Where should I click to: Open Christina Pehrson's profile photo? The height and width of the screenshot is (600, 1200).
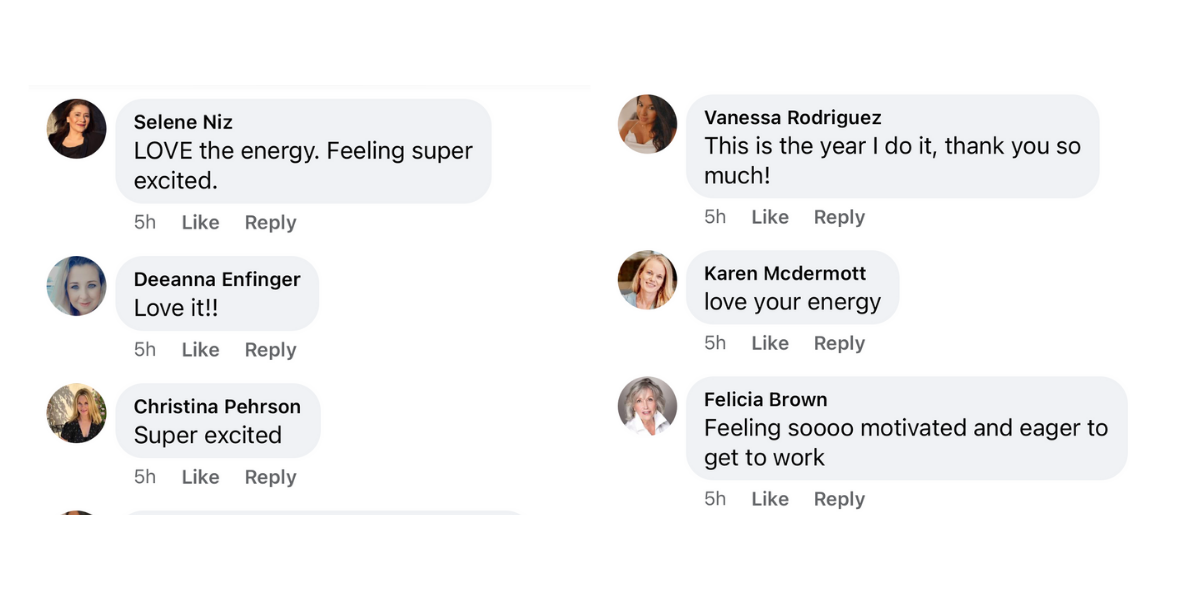point(77,413)
